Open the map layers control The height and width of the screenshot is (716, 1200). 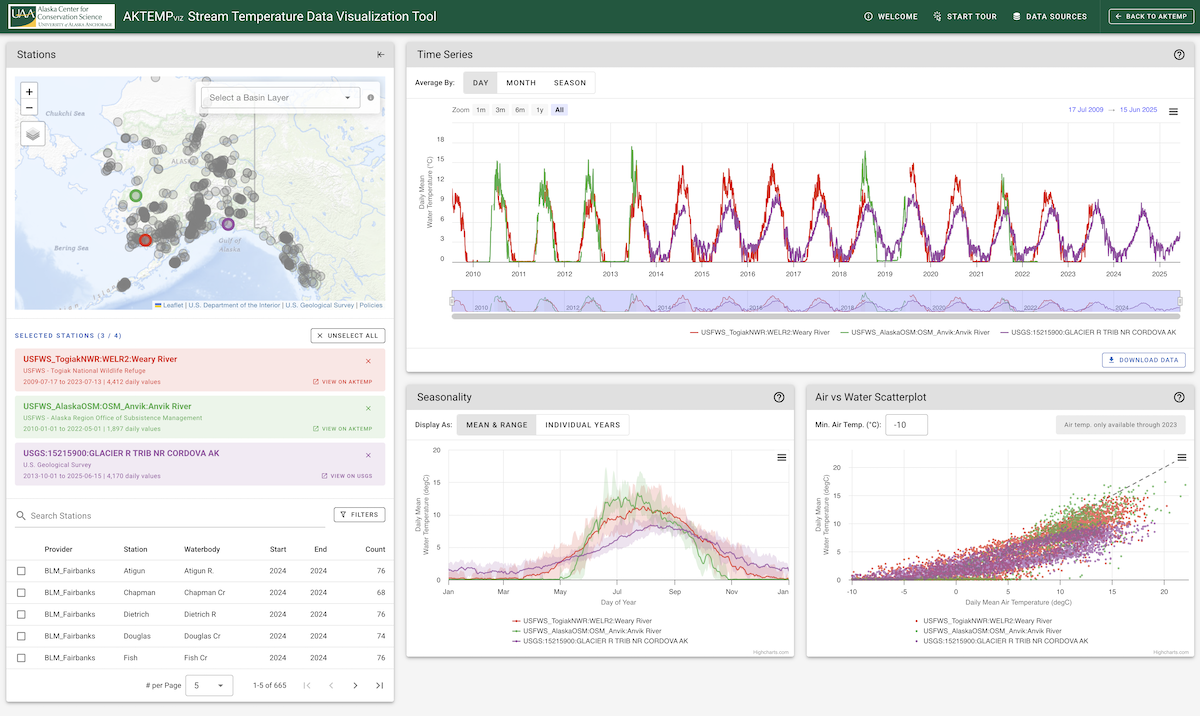[32, 133]
